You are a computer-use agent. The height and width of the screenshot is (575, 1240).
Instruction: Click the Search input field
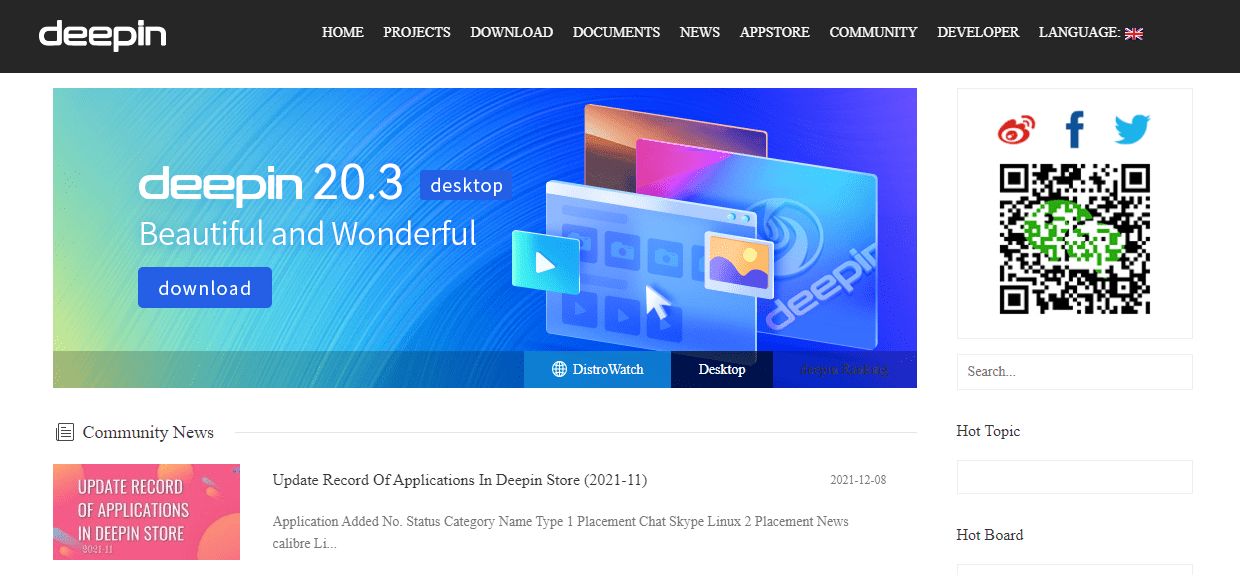coord(1075,371)
